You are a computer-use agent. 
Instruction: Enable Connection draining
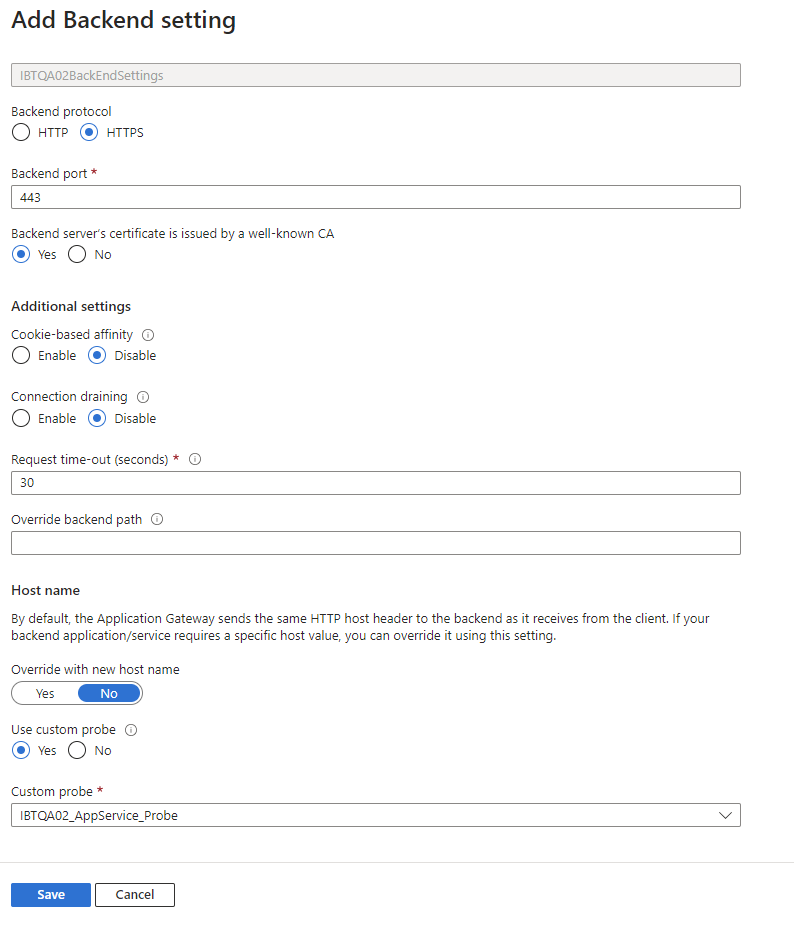click(x=20, y=418)
